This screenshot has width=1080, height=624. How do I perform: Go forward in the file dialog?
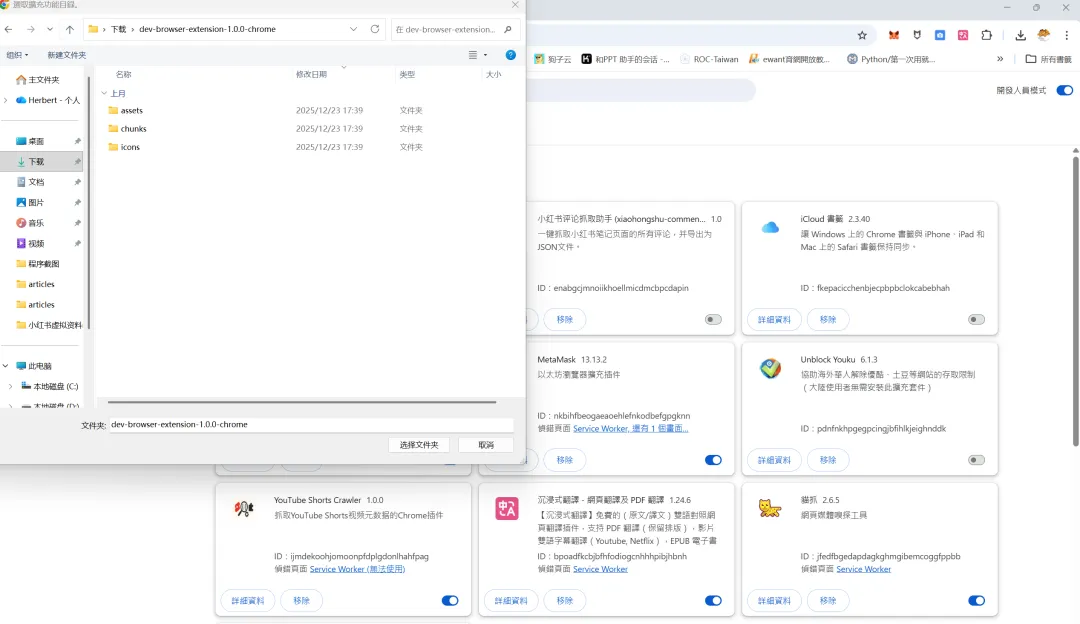(x=30, y=29)
